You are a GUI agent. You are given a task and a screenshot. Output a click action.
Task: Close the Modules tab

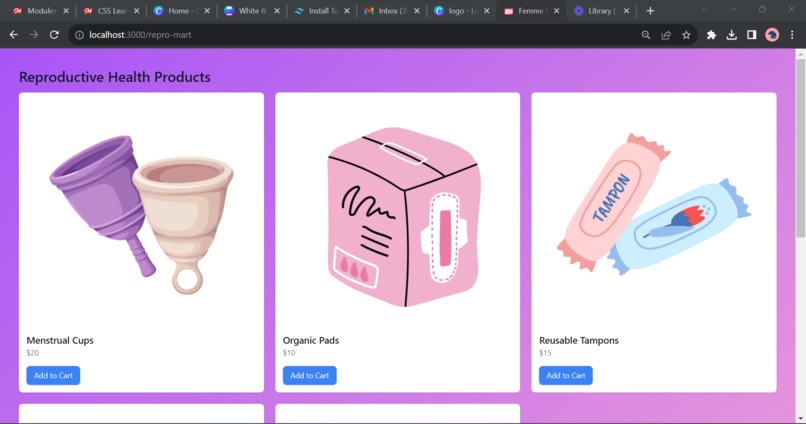[66, 11]
